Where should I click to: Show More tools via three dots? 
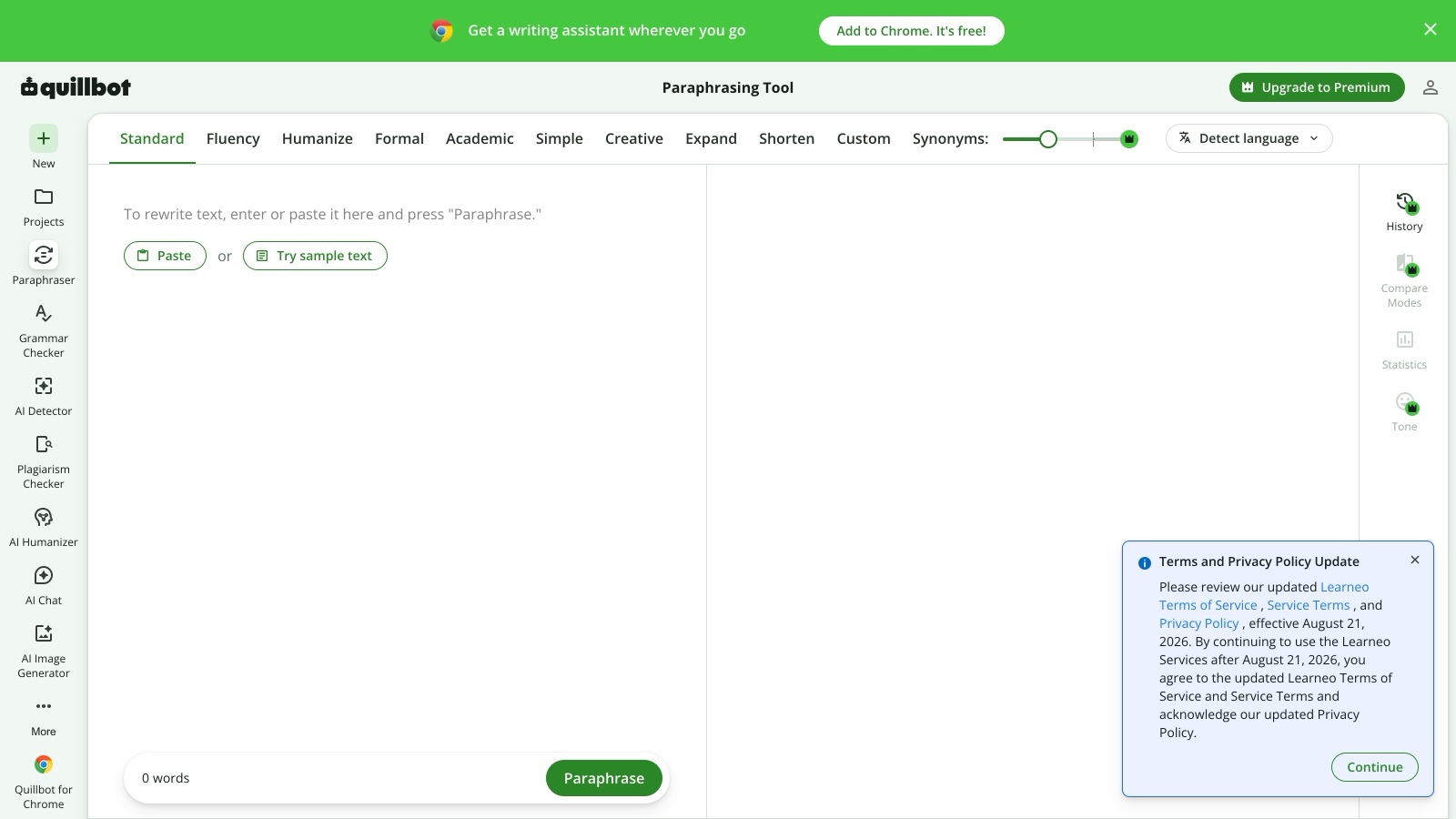(x=44, y=706)
